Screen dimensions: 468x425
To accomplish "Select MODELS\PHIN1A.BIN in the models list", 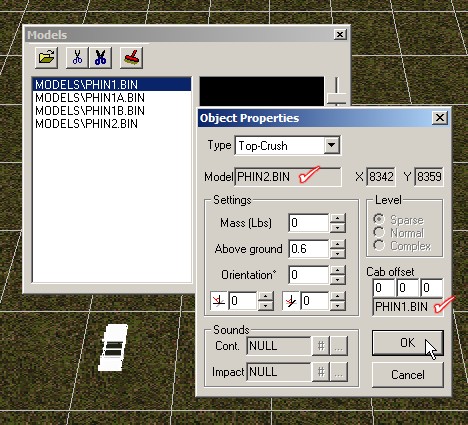I will 90,98.
